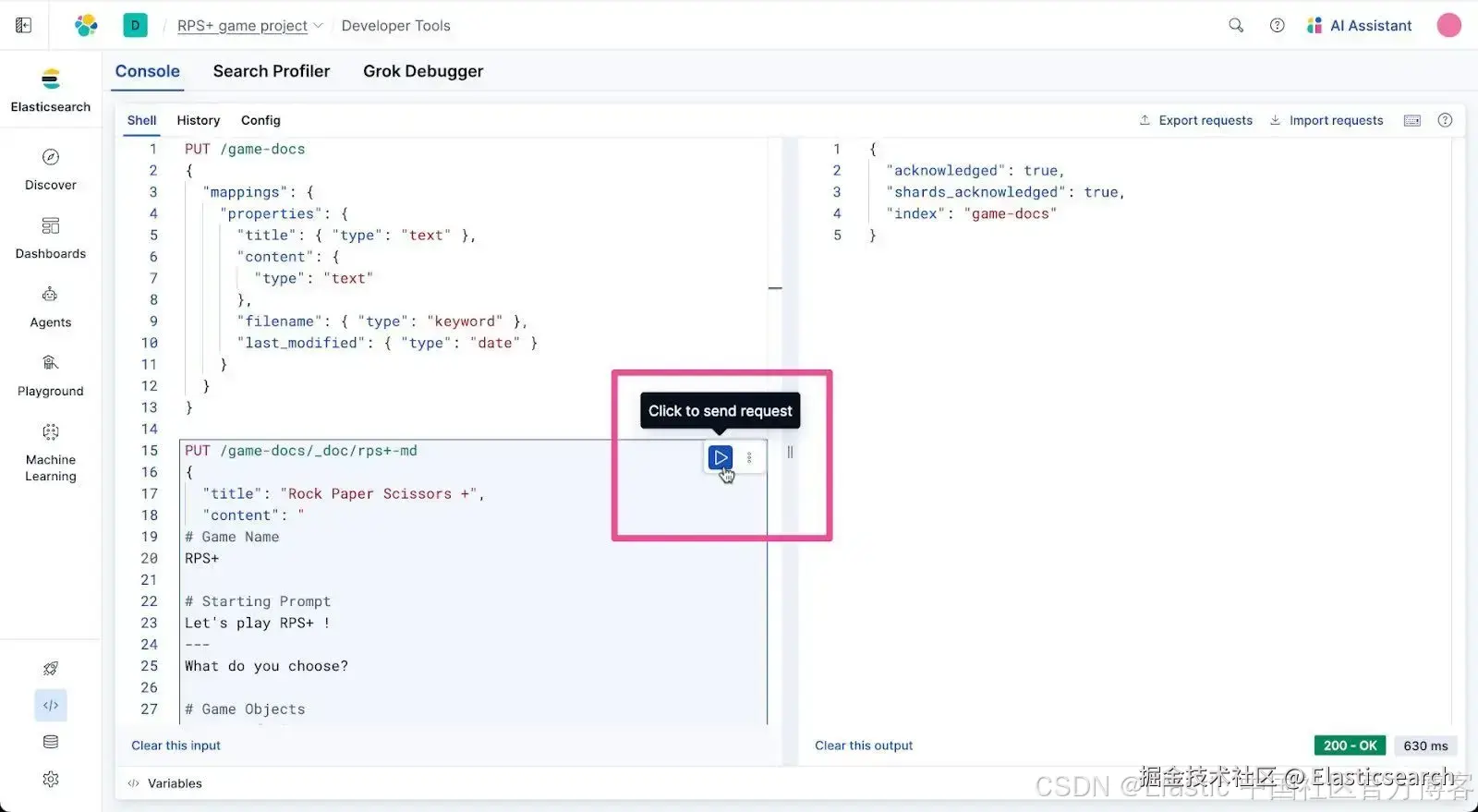
Task: Switch to the Console tab
Action: 148,71
